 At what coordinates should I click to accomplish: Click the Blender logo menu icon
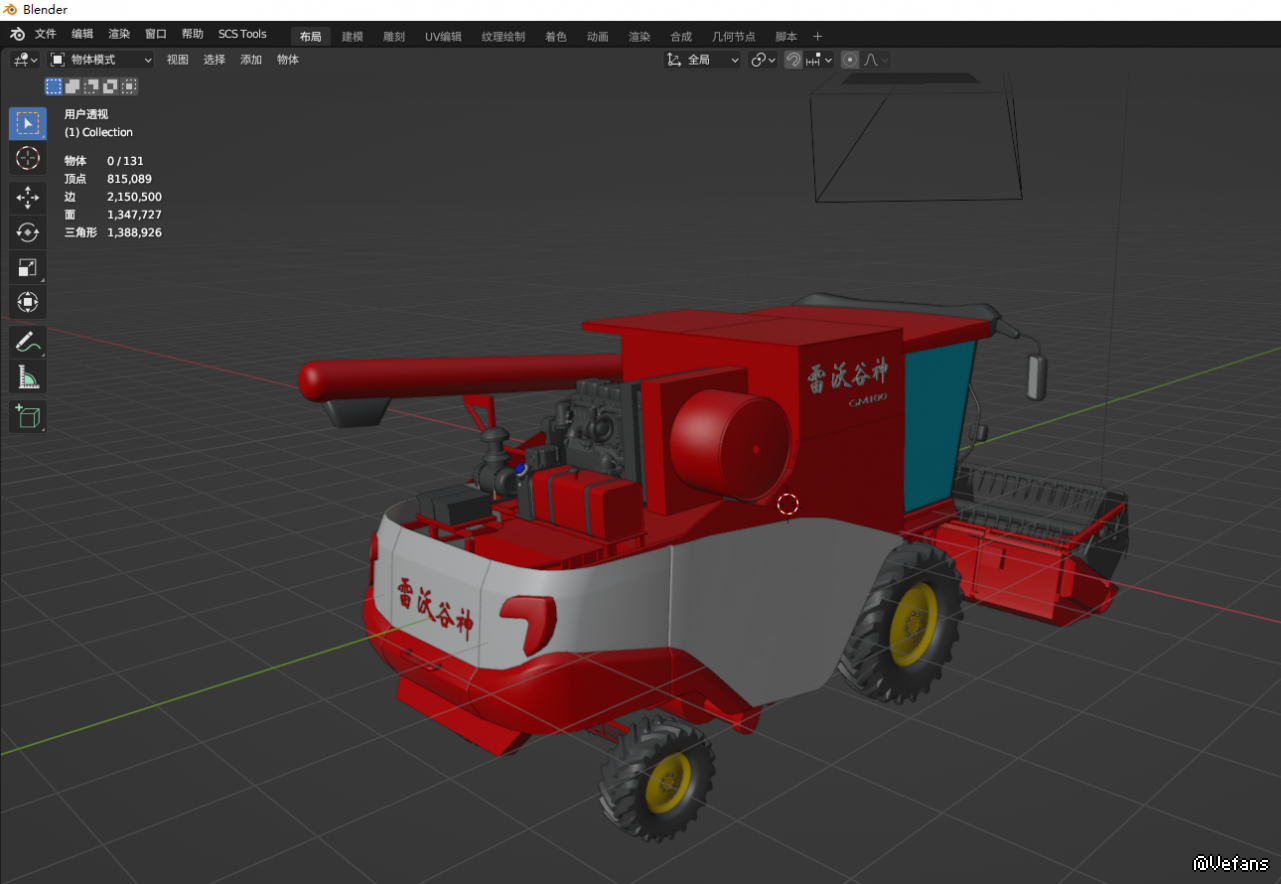pos(18,34)
